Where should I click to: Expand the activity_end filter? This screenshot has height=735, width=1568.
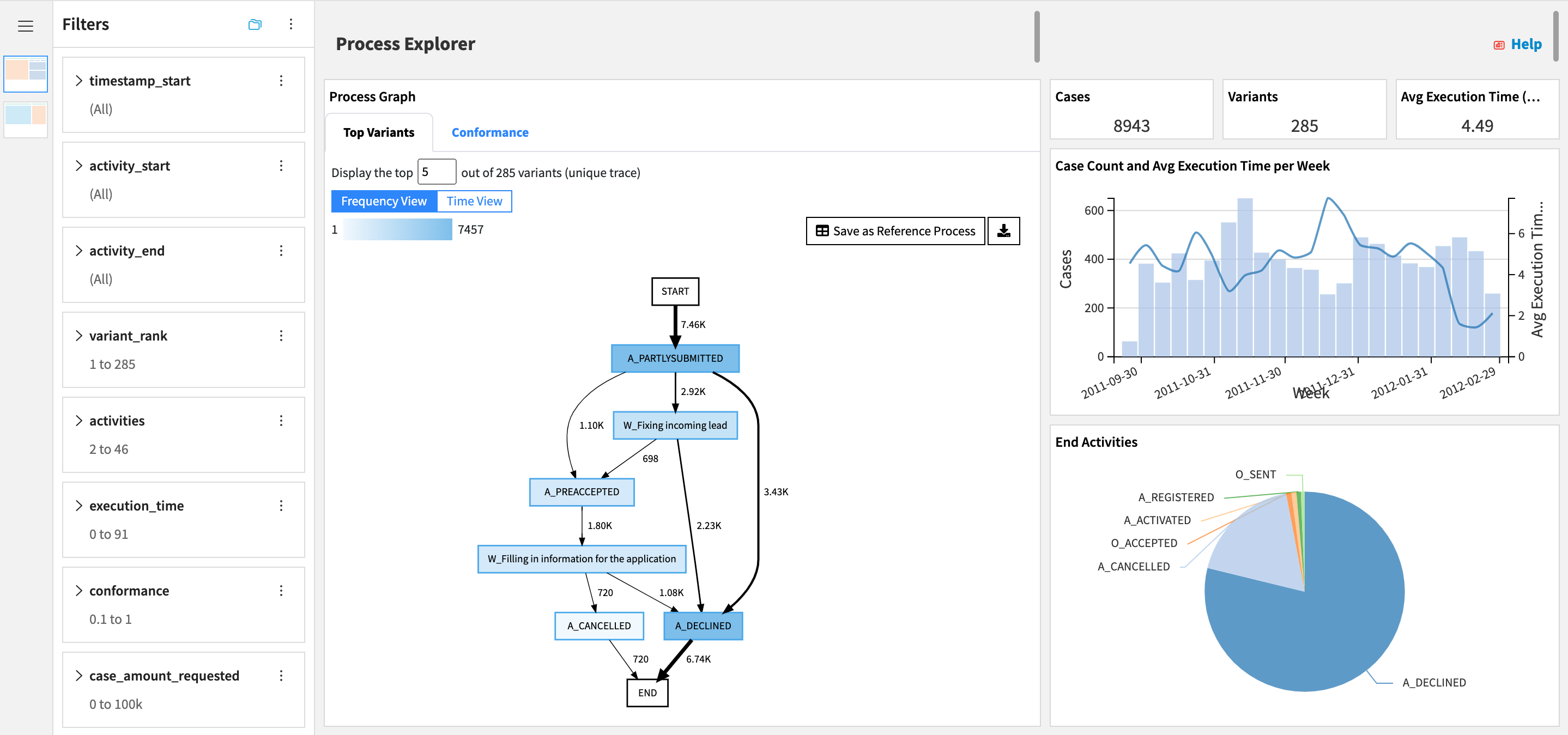point(79,250)
